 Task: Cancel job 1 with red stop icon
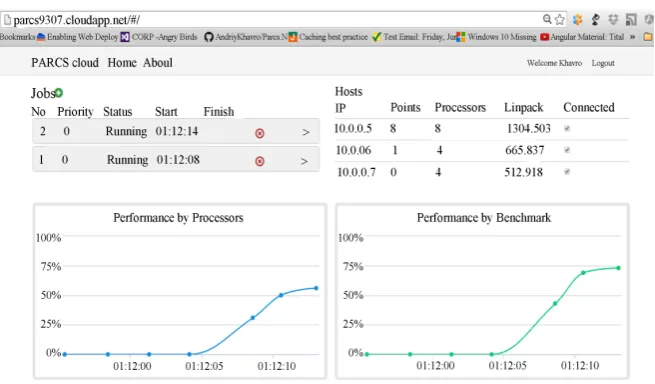pyautogui.click(x=259, y=161)
